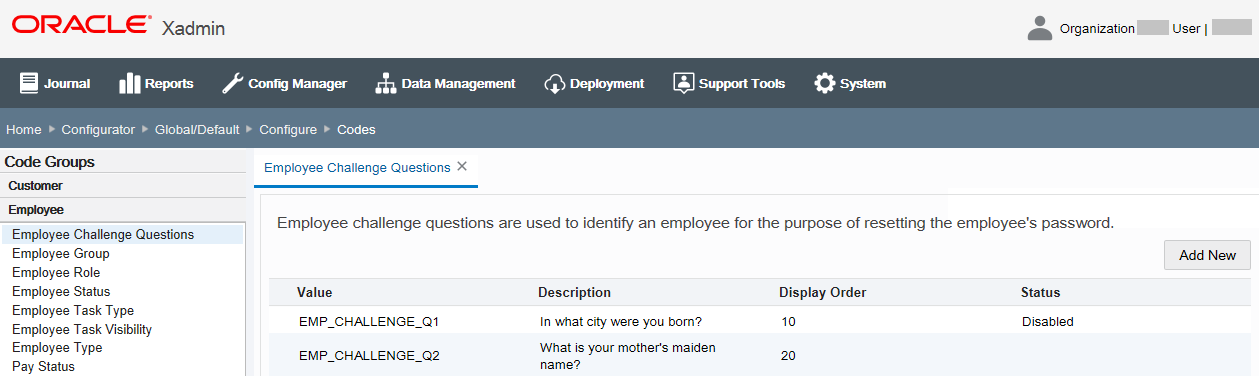The height and width of the screenshot is (376, 1259).
Task: Sort by Display Order column header
Action: [823, 292]
